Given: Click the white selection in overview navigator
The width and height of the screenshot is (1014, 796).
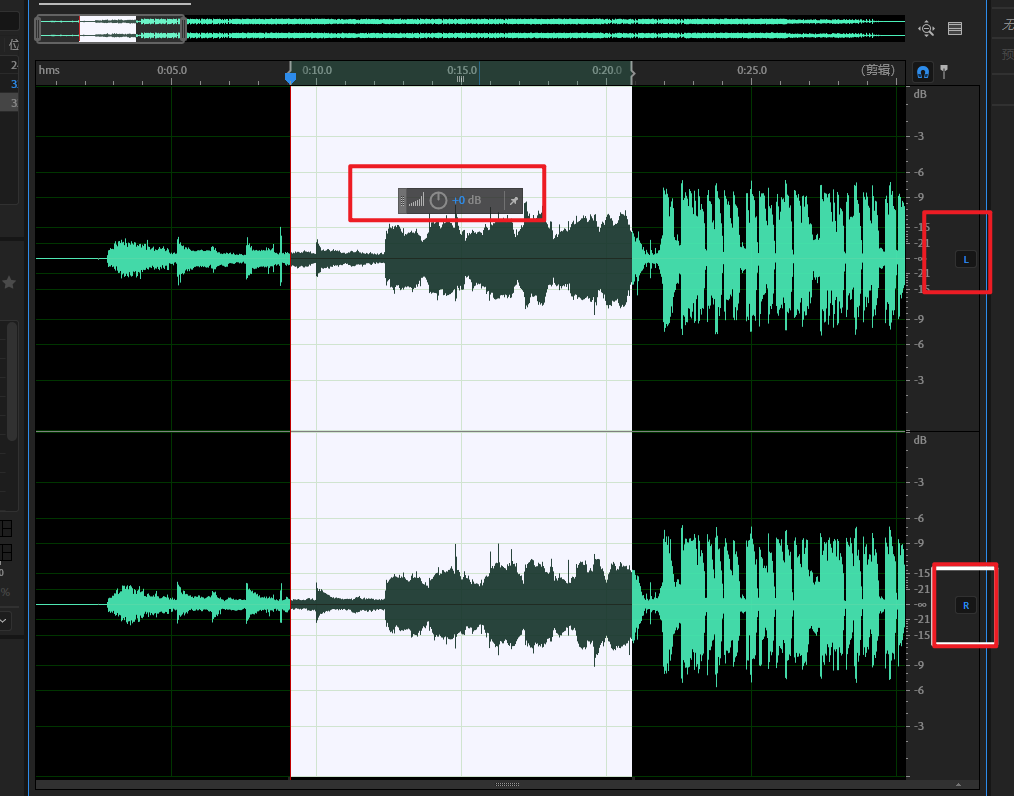Looking at the screenshot, I should pos(108,29).
